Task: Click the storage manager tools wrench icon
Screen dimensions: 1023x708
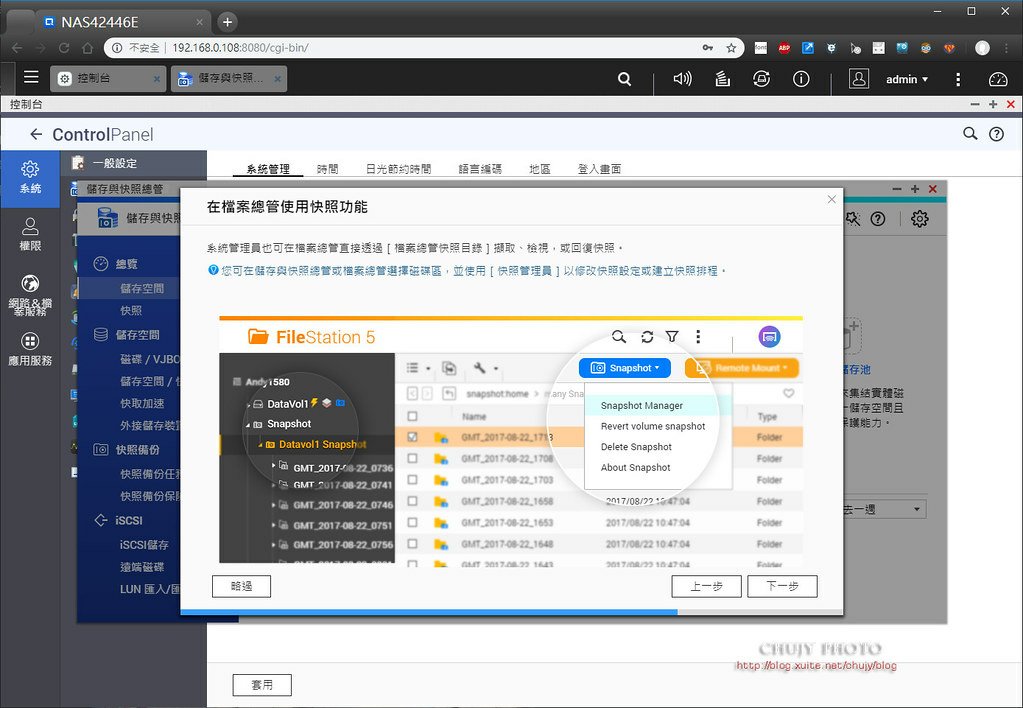Action: tap(852, 219)
